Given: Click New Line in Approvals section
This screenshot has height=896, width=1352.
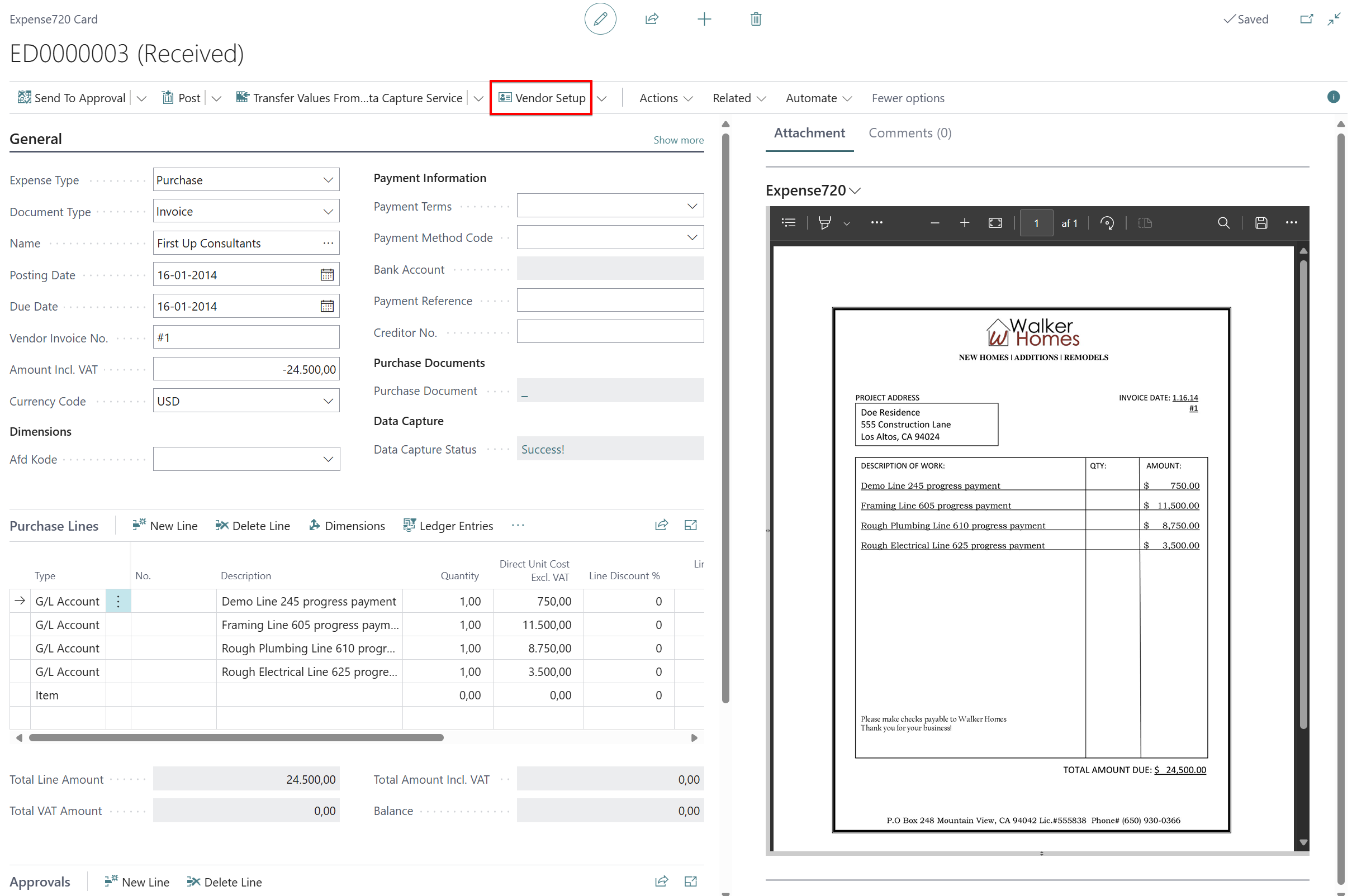Looking at the screenshot, I should (x=136, y=881).
